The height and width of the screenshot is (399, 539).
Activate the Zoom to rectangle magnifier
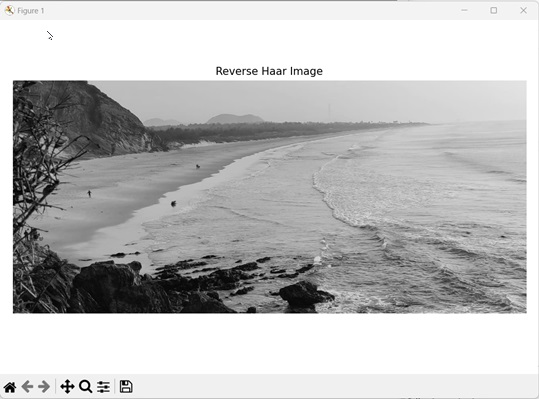click(85, 387)
